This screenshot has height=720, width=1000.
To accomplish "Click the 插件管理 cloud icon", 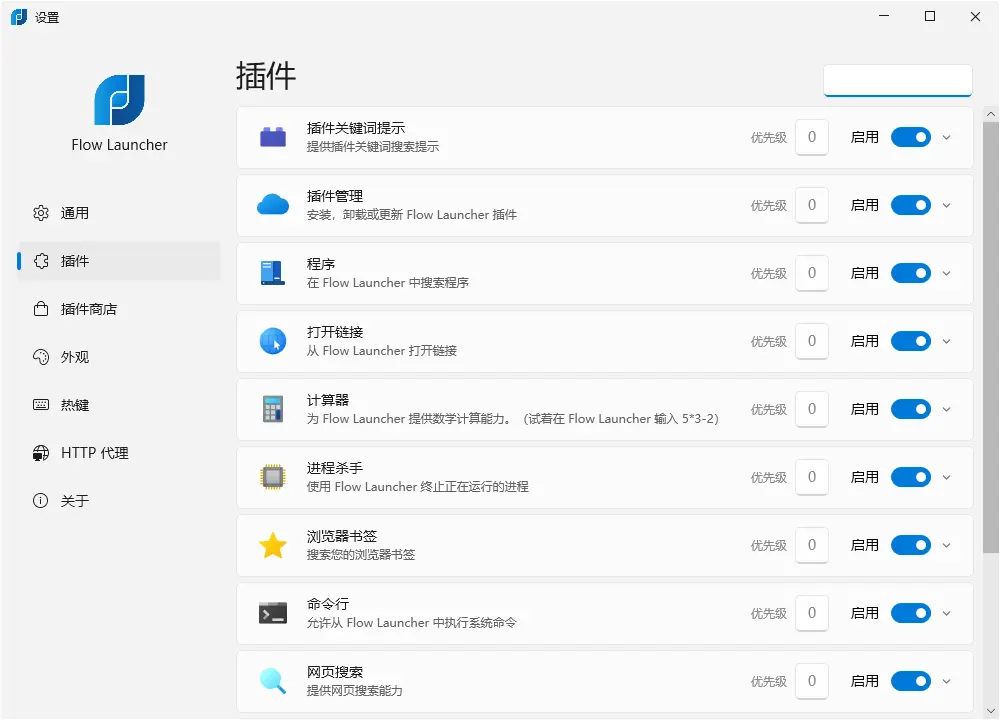I will pyautogui.click(x=273, y=205).
